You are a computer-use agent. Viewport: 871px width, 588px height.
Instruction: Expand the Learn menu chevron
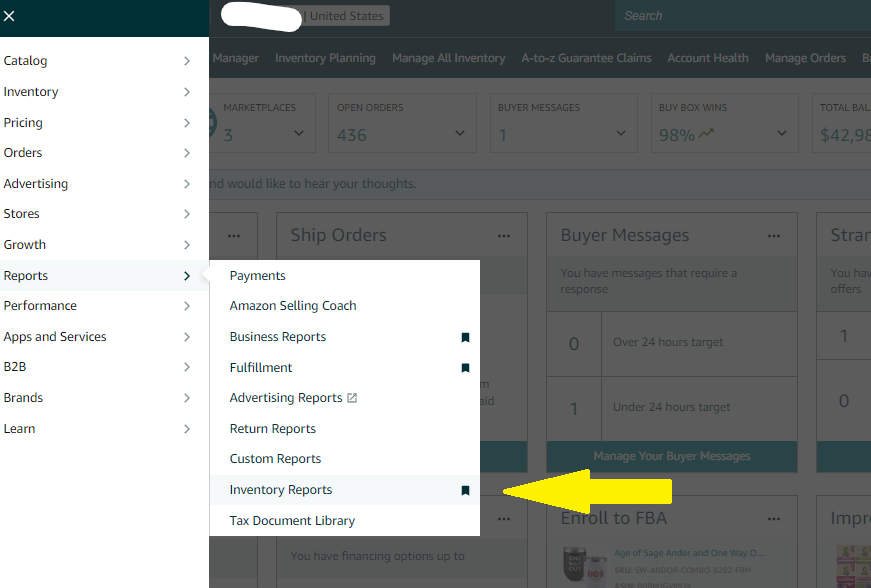tap(187, 429)
